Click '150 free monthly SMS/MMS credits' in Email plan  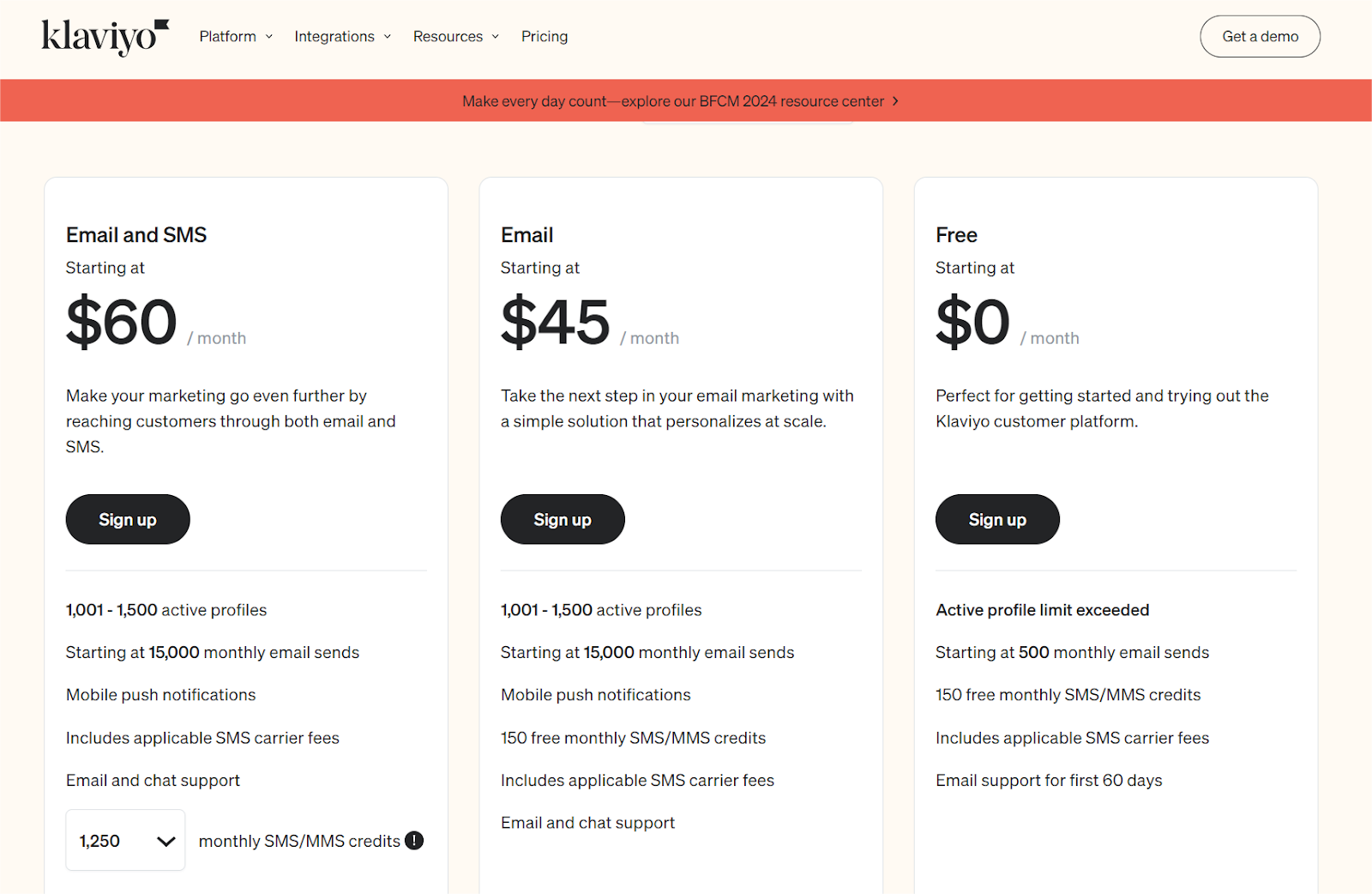(633, 738)
